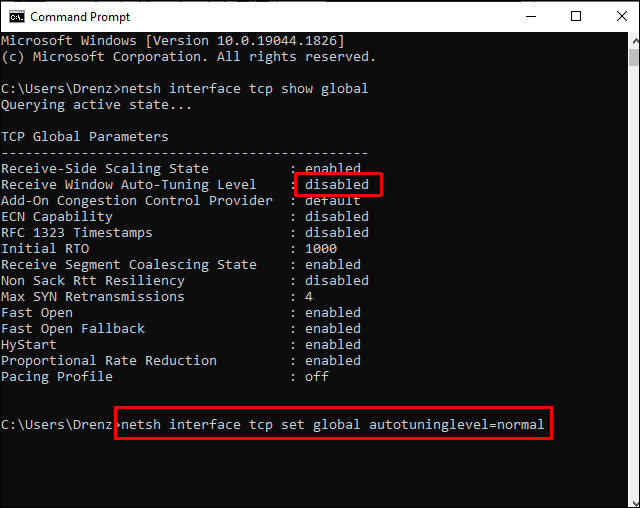Click the typed autotuninglevel=normal command line
The image size is (640, 508).
pos(332,425)
